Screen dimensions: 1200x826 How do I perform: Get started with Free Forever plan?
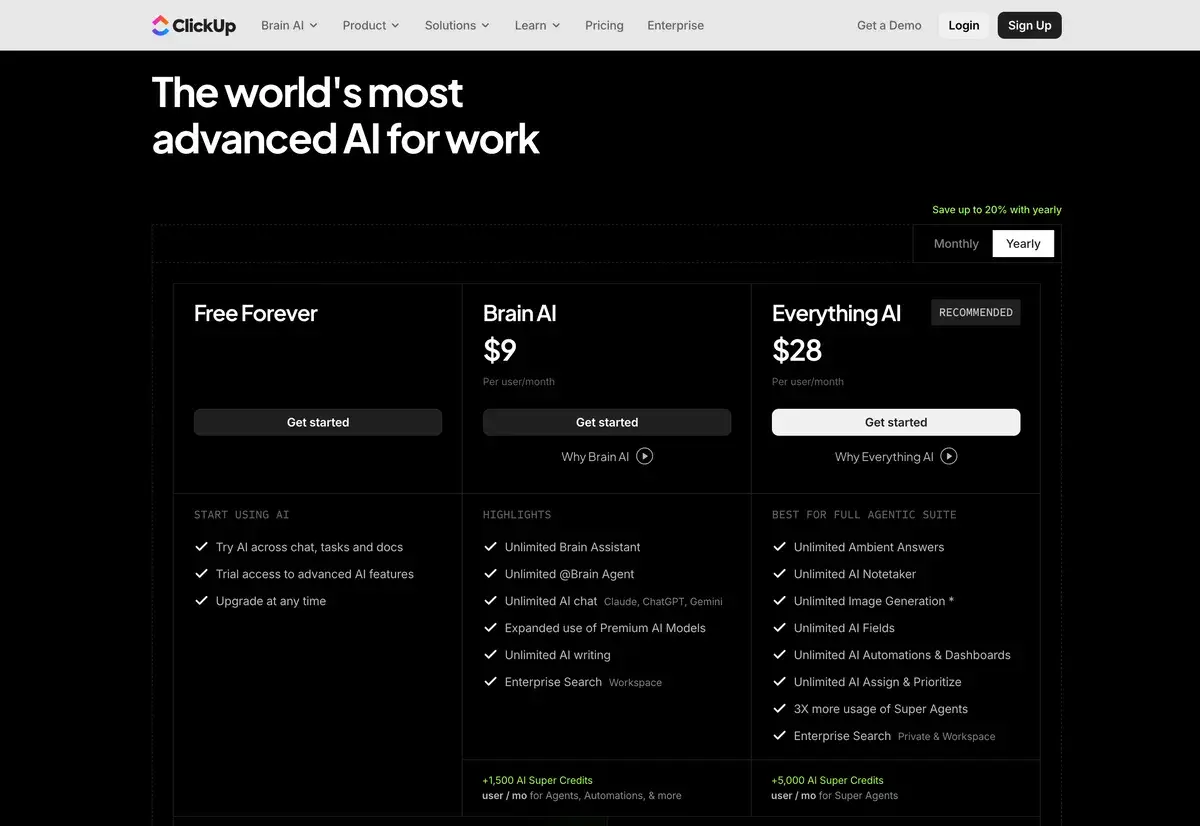click(x=318, y=422)
